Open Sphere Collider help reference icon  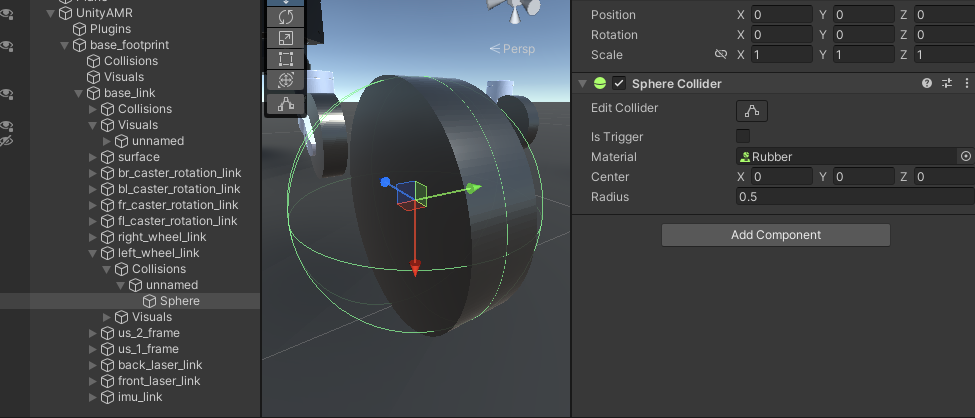[x=926, y=83]
